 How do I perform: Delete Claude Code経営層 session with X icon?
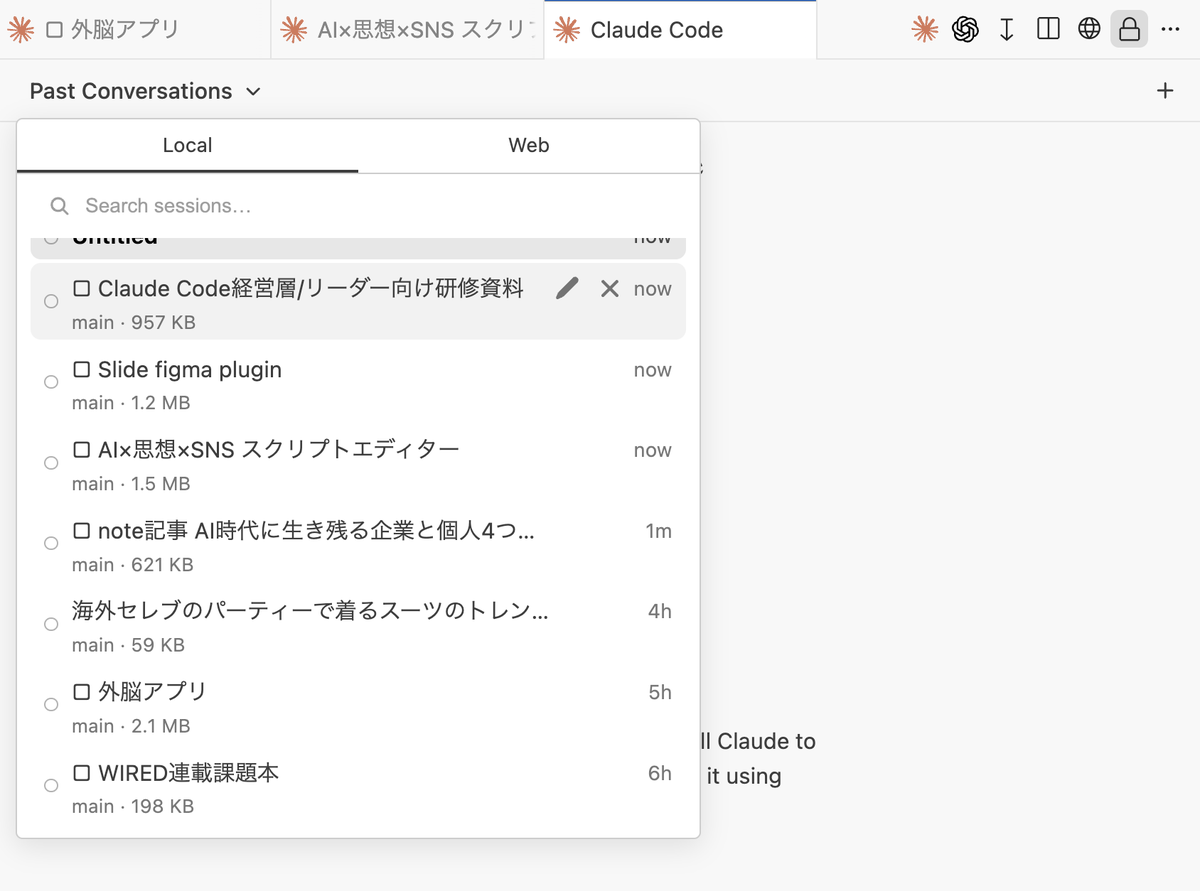[610, 289]
